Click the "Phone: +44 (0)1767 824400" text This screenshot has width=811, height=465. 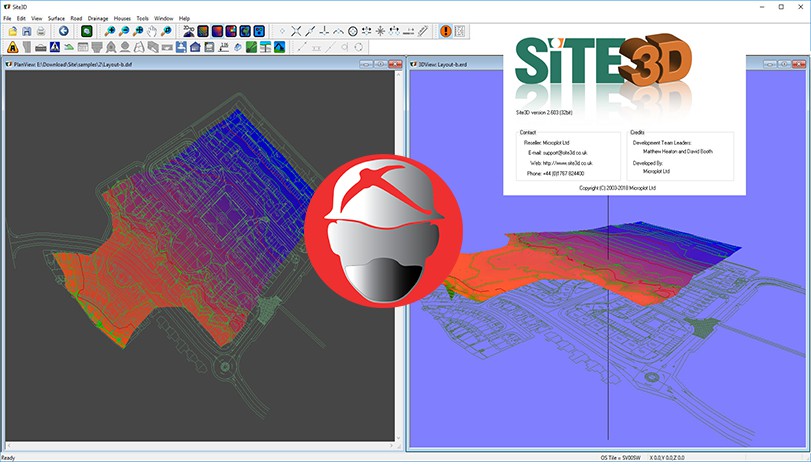555,174
